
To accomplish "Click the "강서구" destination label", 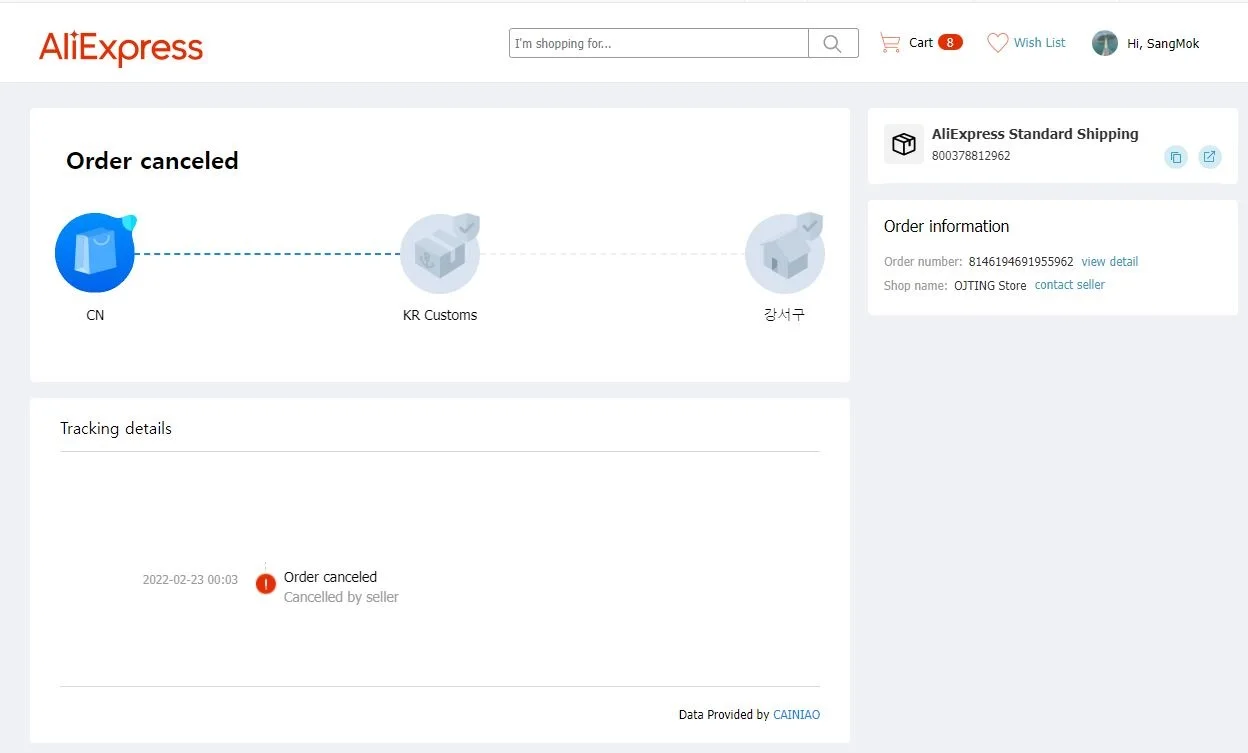I will pos(784,315).
